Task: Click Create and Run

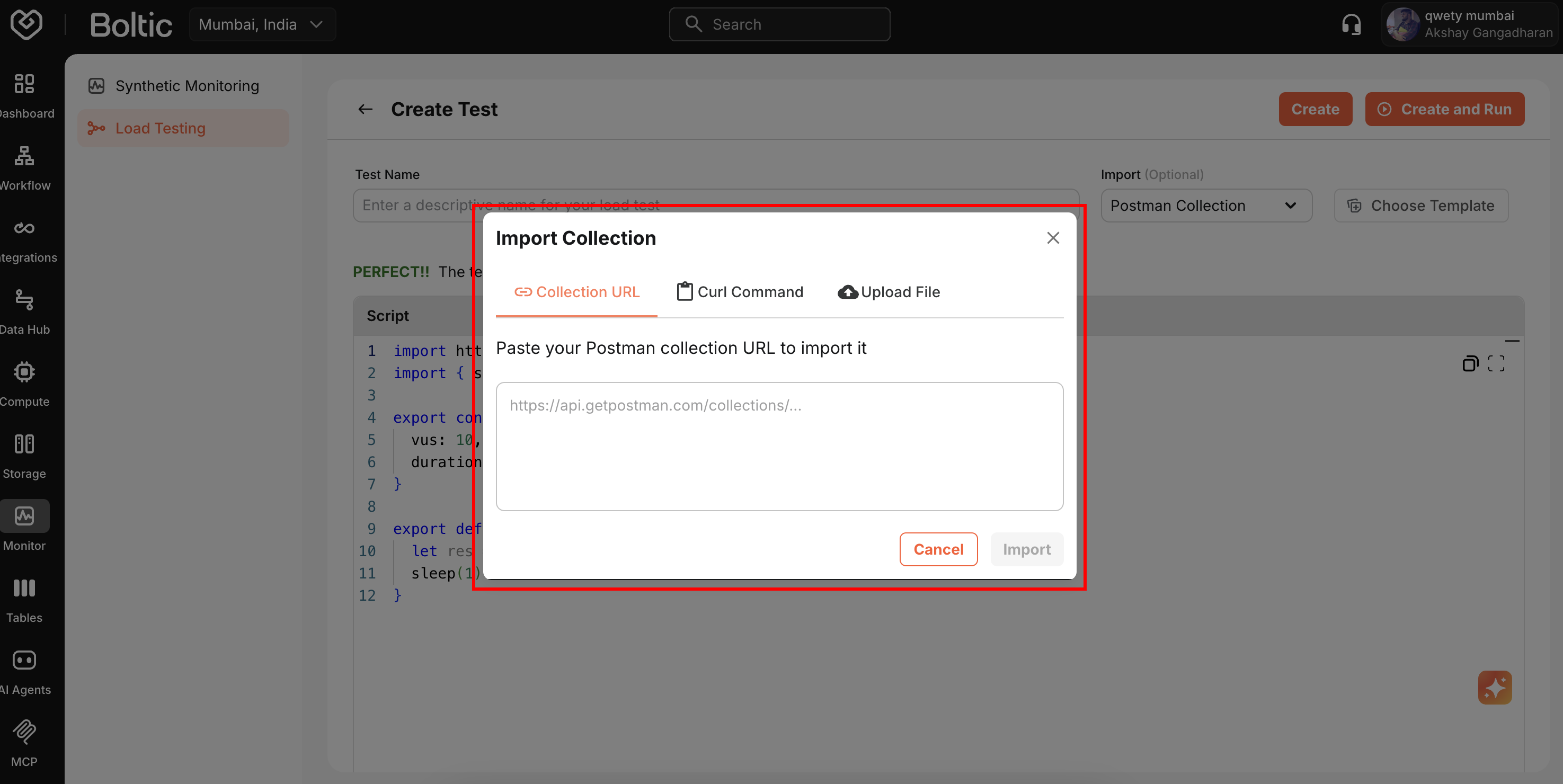Action: (x=1445, y=109)
